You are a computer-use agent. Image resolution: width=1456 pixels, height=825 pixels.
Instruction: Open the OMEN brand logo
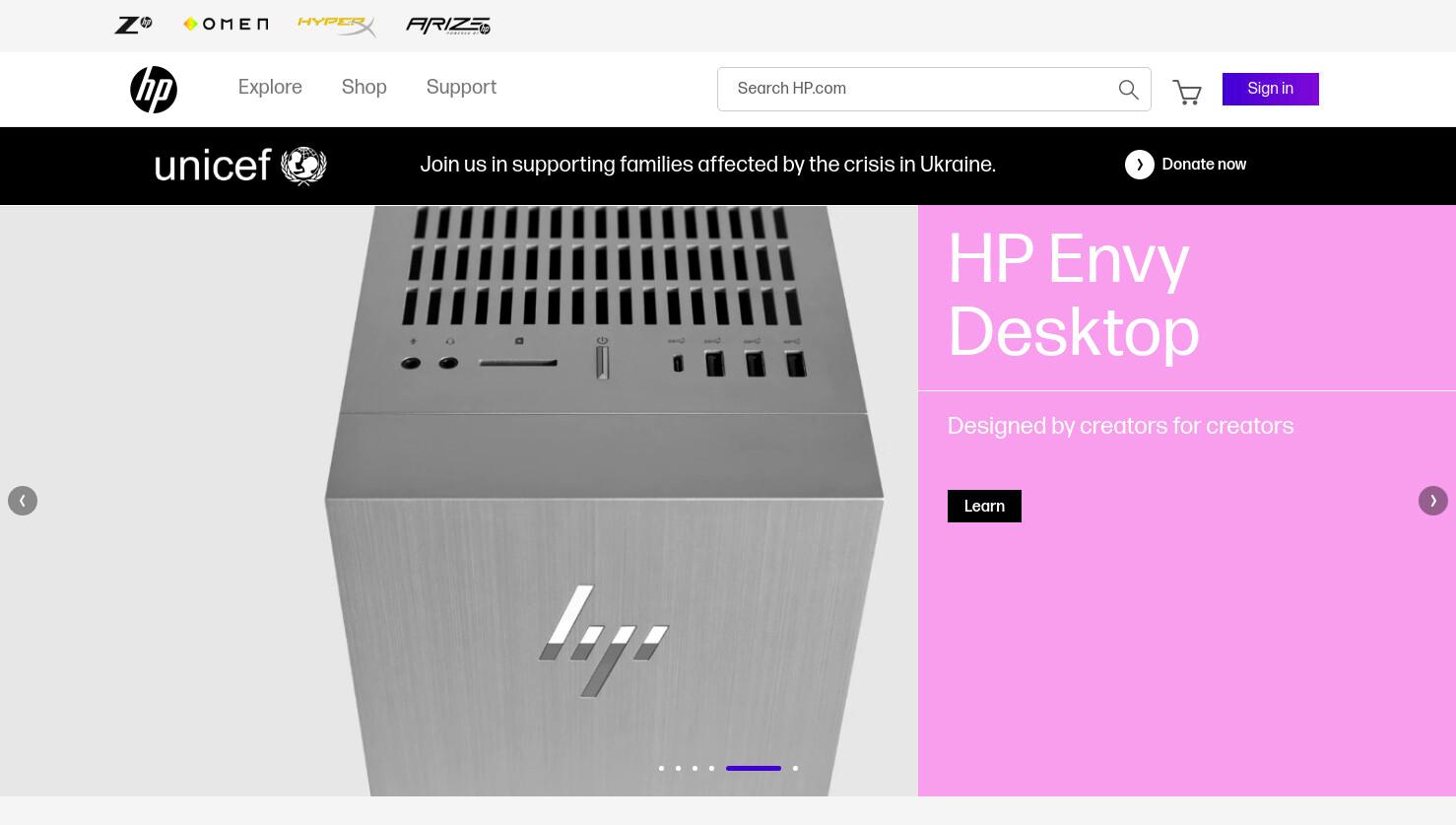pyautogui.click(x=226, y=25)
